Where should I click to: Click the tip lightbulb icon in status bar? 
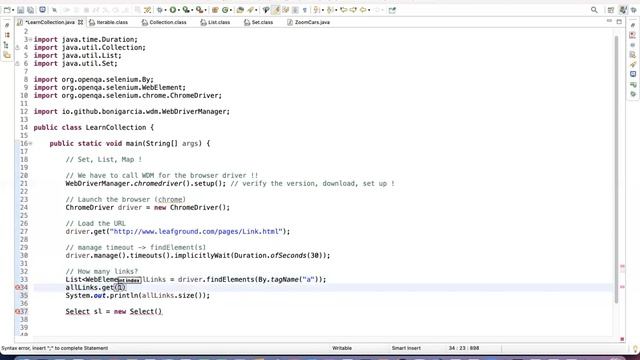pos(635,349)
